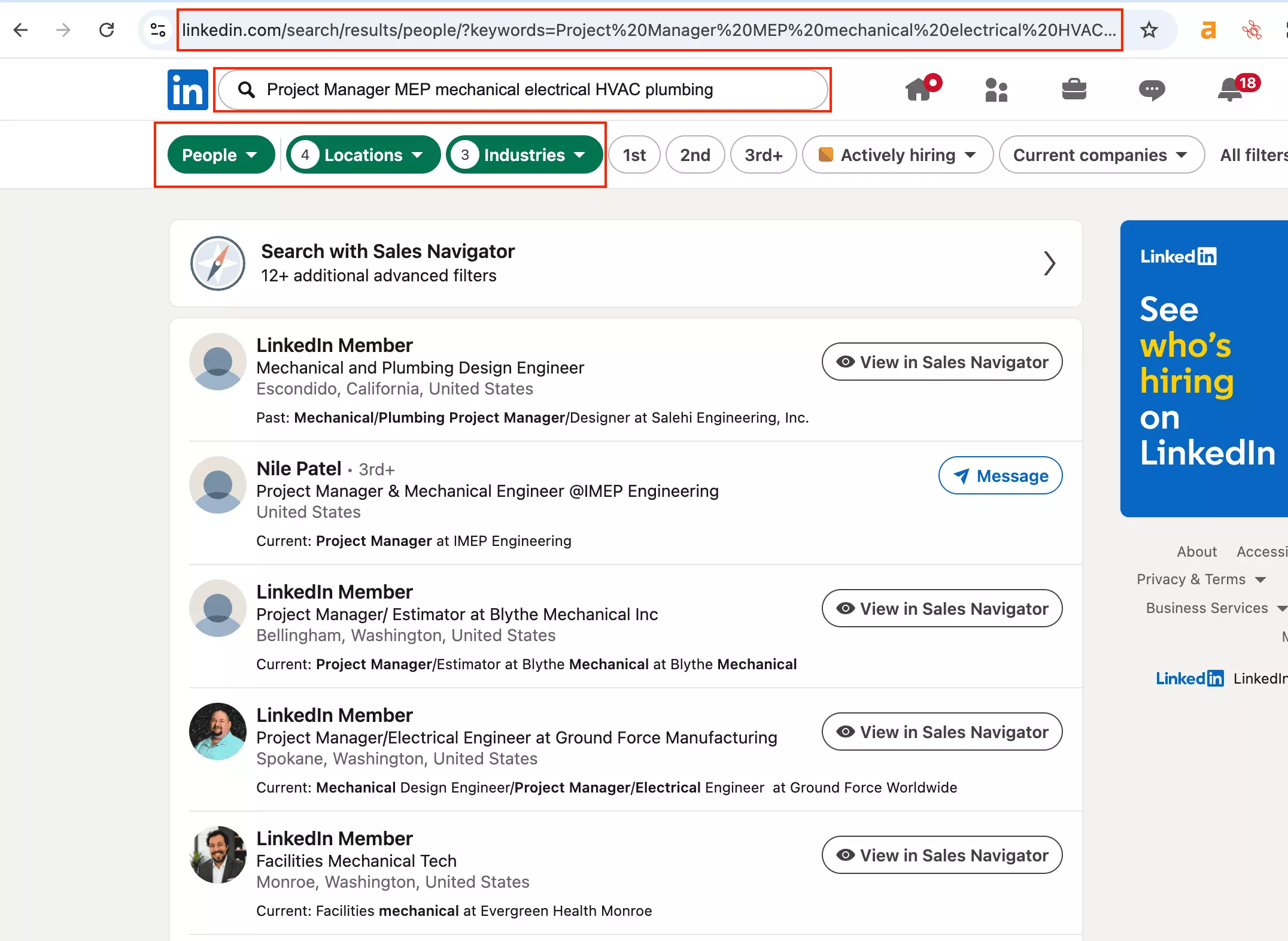This screenshot has height=941, width=1288.
Task: Click 'Bellingham, Washington, United States' location text
Action: pos(406,635)
